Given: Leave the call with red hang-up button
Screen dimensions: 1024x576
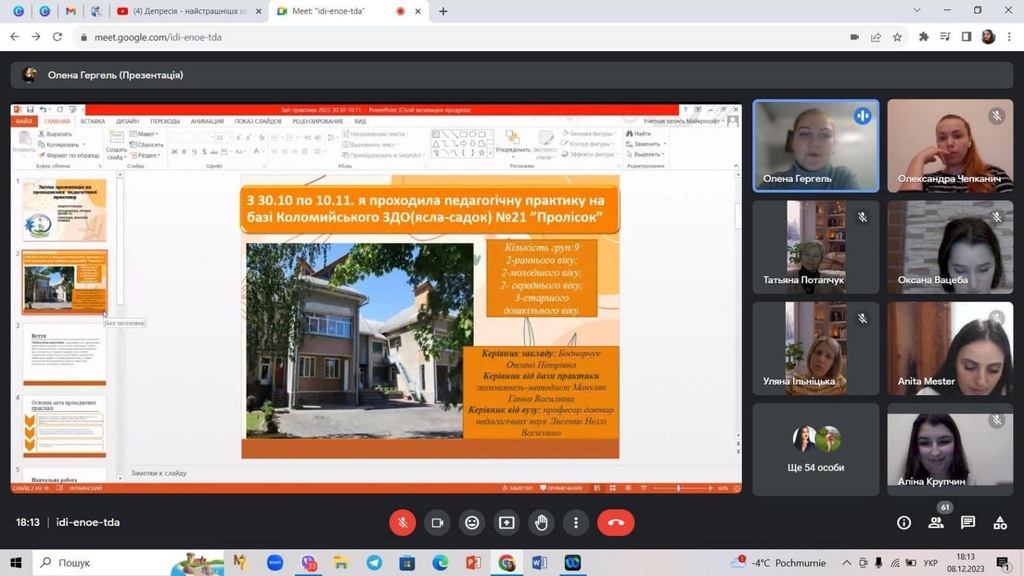Looking at the screenshot, I should click(615, 522).
